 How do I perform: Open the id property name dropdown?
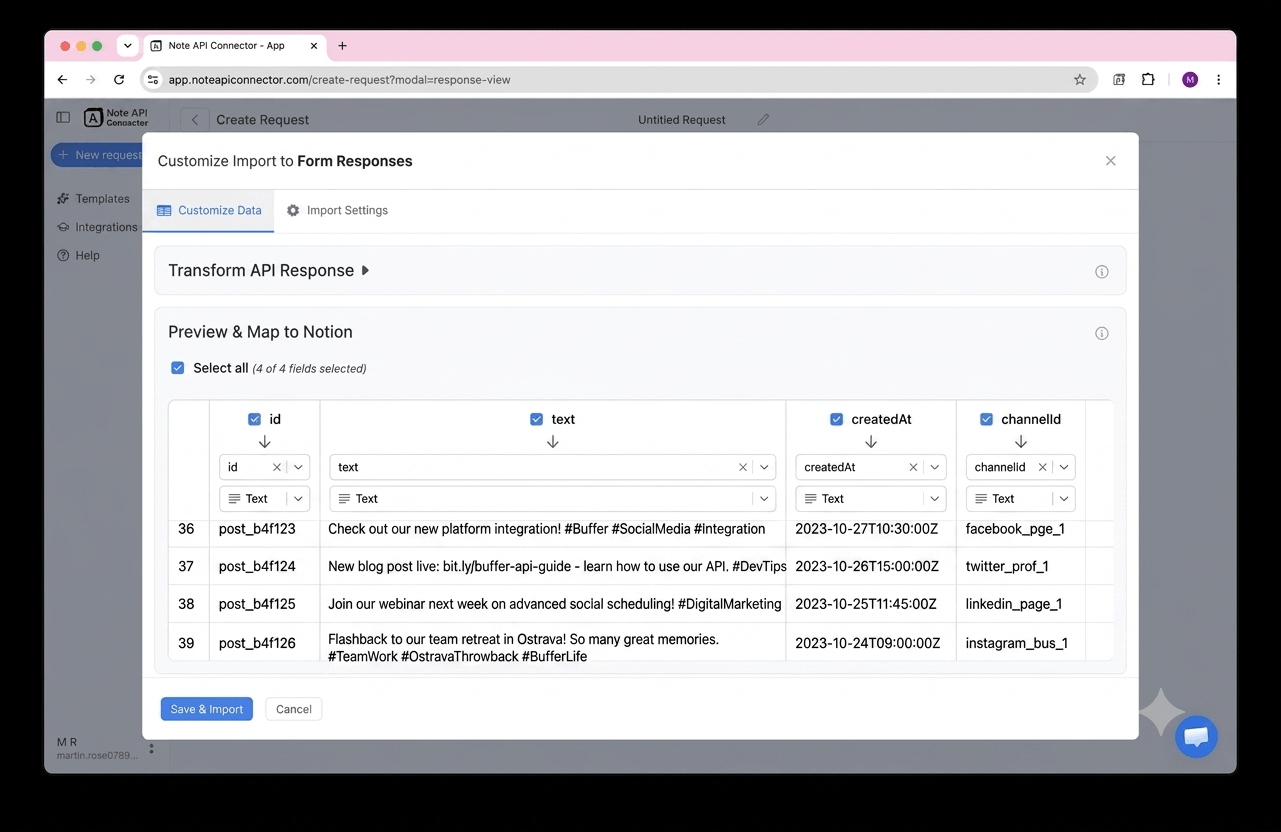tap(299, 467)
